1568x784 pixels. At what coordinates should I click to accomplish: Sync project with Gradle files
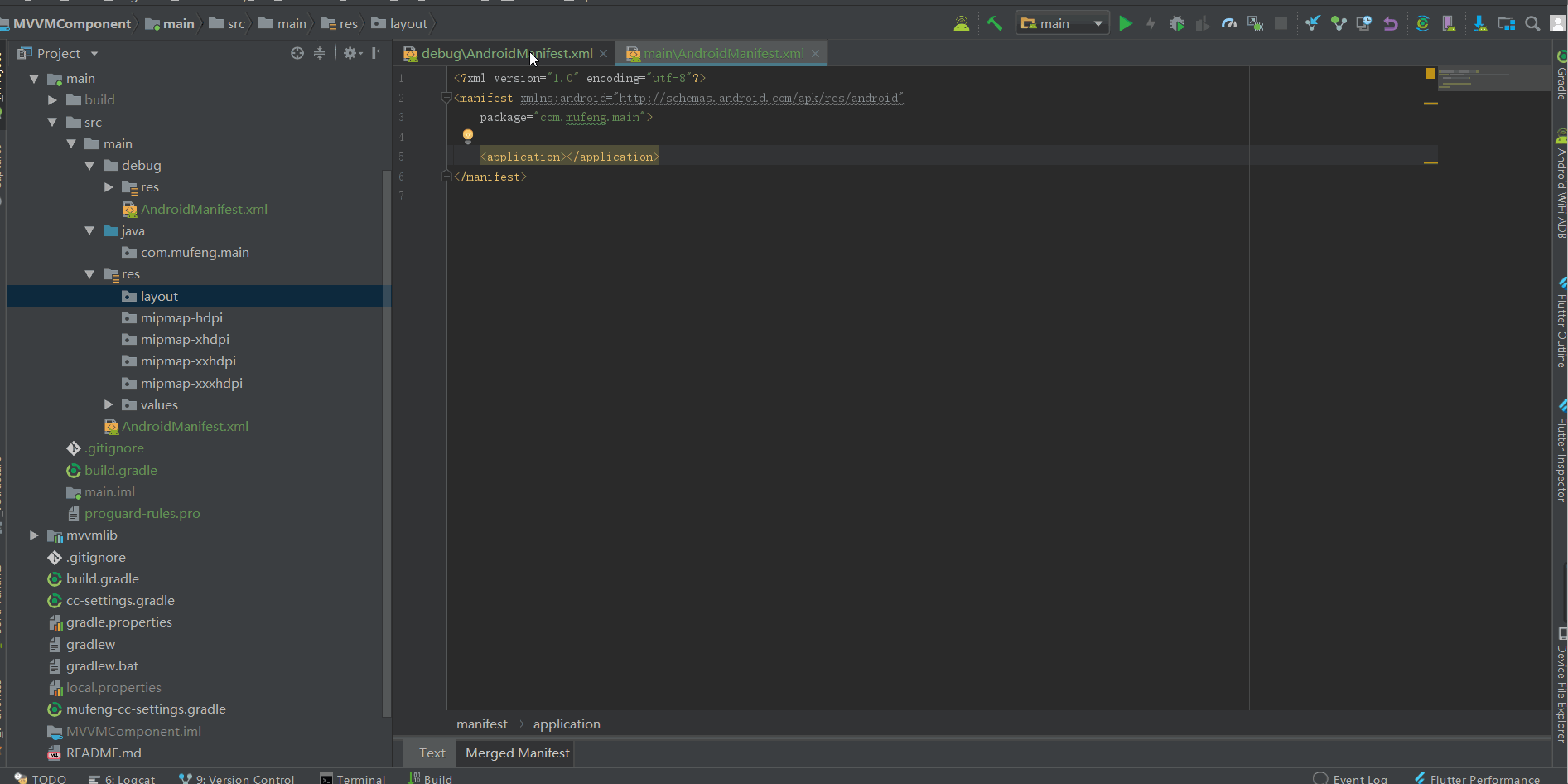(1422, 24)
